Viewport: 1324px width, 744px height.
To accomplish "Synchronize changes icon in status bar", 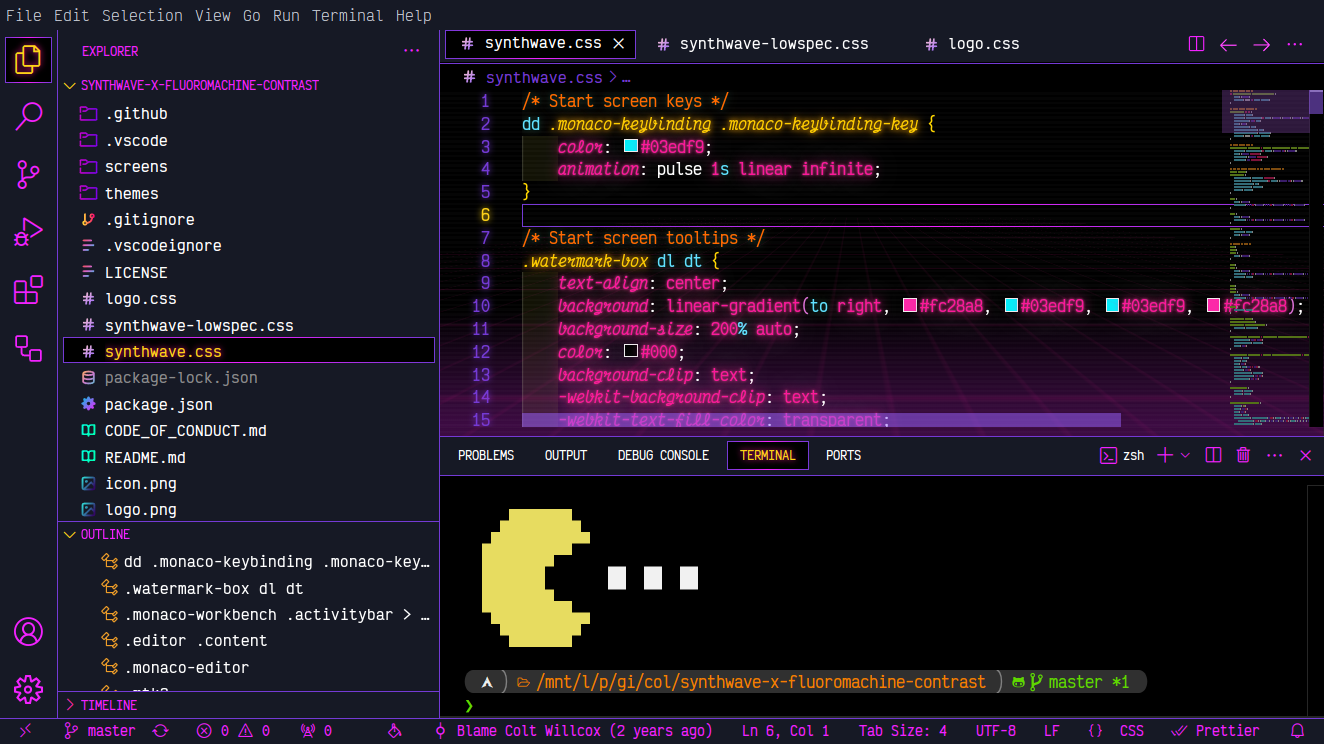I will click(160, 731).
